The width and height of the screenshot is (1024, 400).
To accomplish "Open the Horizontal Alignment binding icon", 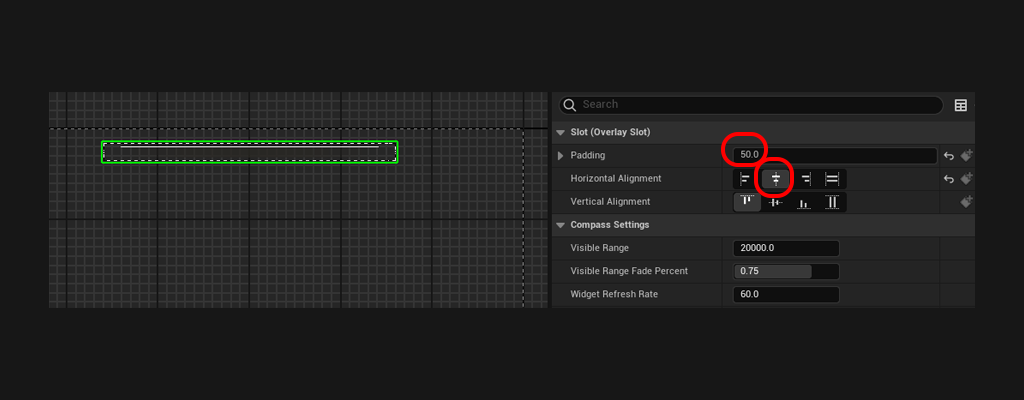I will pyautogui.click(x=967, y=178).
